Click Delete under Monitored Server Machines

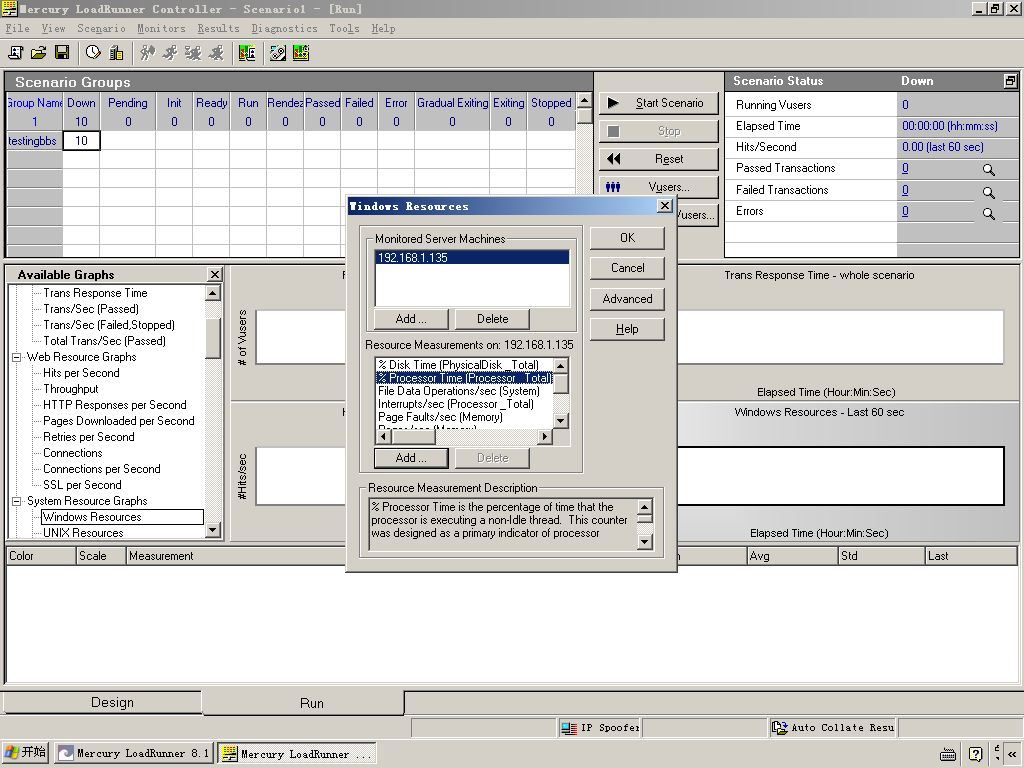[492, 319]
